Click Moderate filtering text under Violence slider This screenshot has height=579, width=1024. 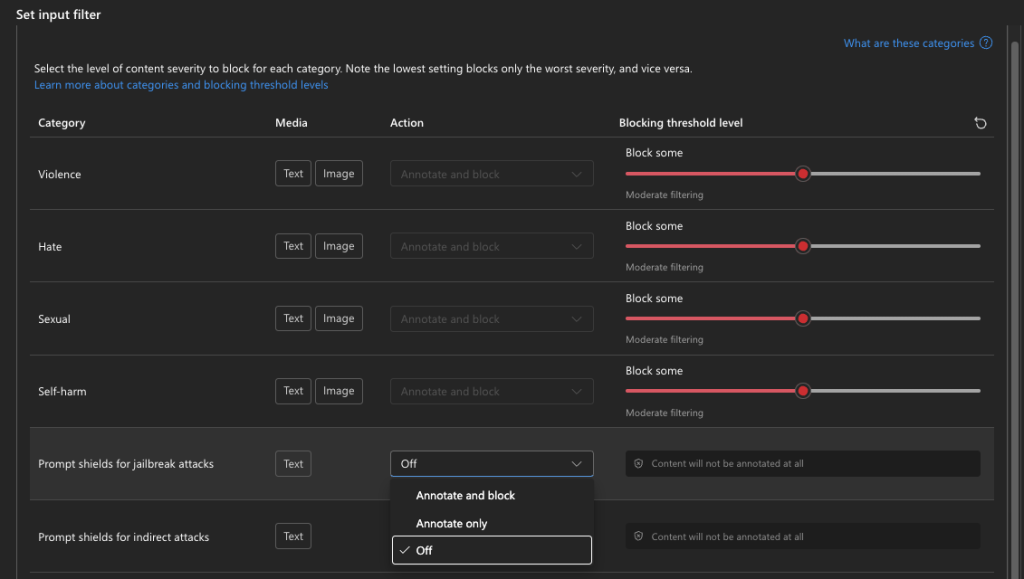tap(664, 195)
